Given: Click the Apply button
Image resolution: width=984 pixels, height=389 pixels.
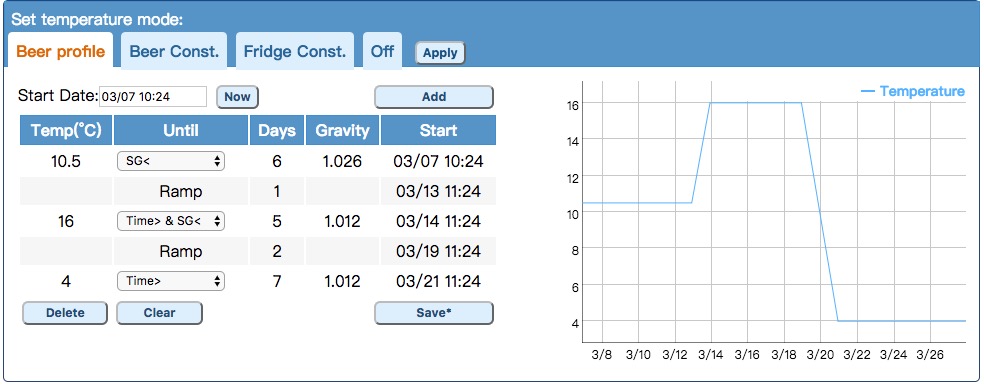Looking at the screenshot, I should coord(440,53).
